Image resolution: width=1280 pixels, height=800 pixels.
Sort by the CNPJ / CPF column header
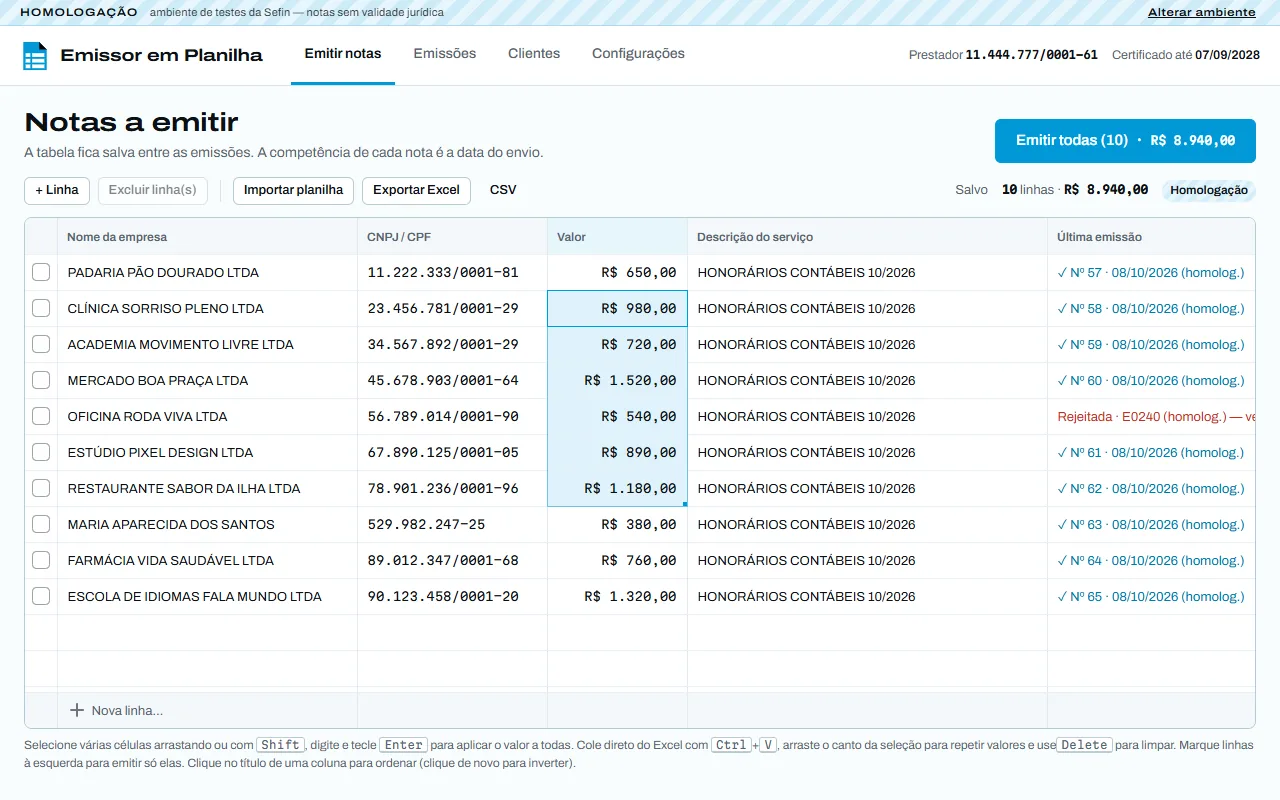(452, 237)
